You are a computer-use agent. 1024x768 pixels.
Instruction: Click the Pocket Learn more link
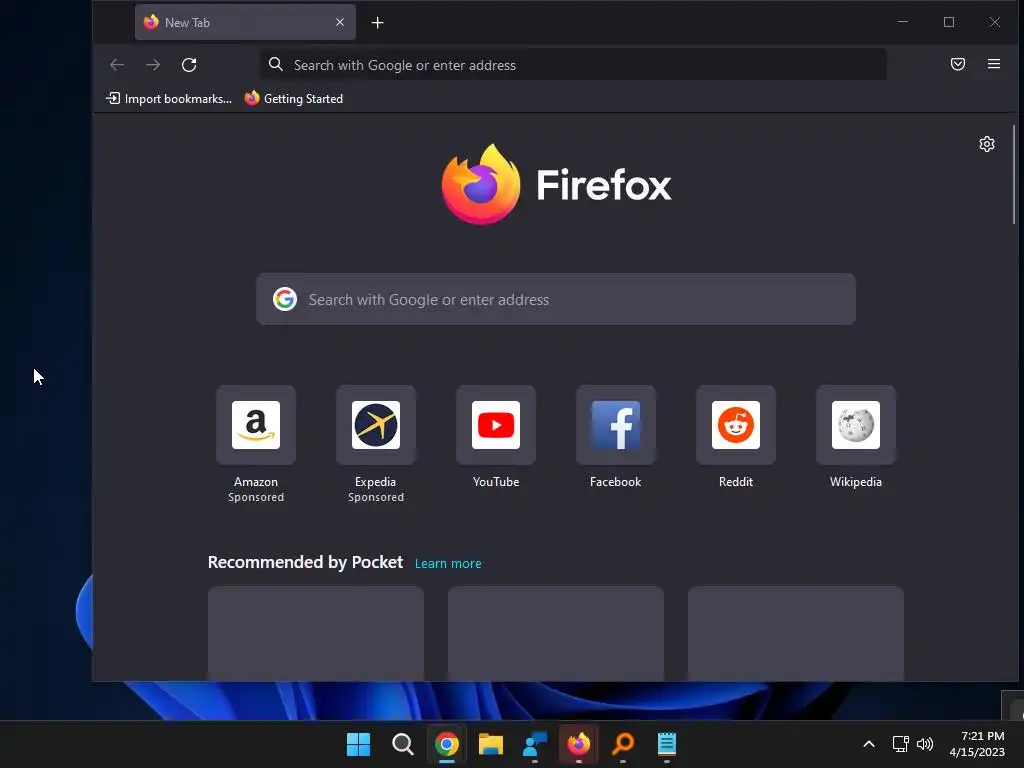click(448, 564)
